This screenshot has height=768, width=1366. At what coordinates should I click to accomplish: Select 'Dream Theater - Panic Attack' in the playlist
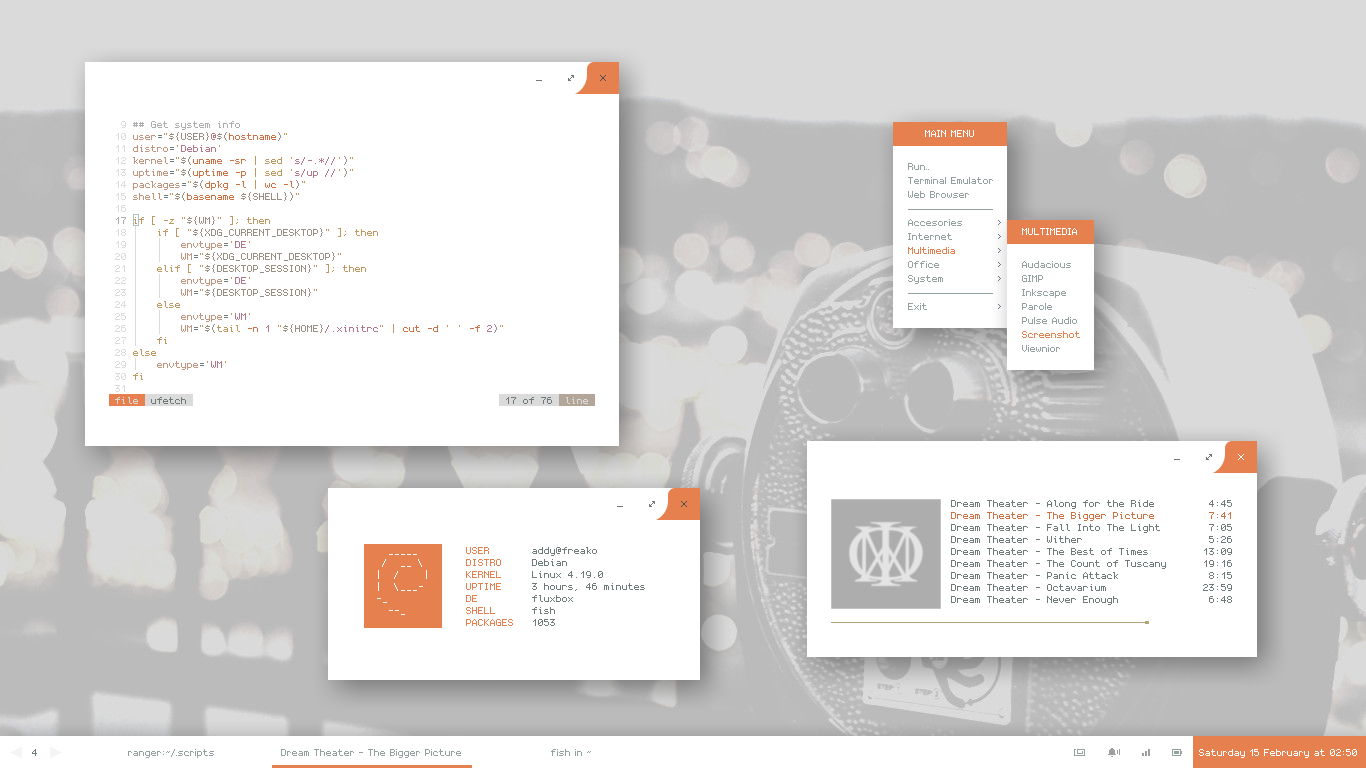1036,575
